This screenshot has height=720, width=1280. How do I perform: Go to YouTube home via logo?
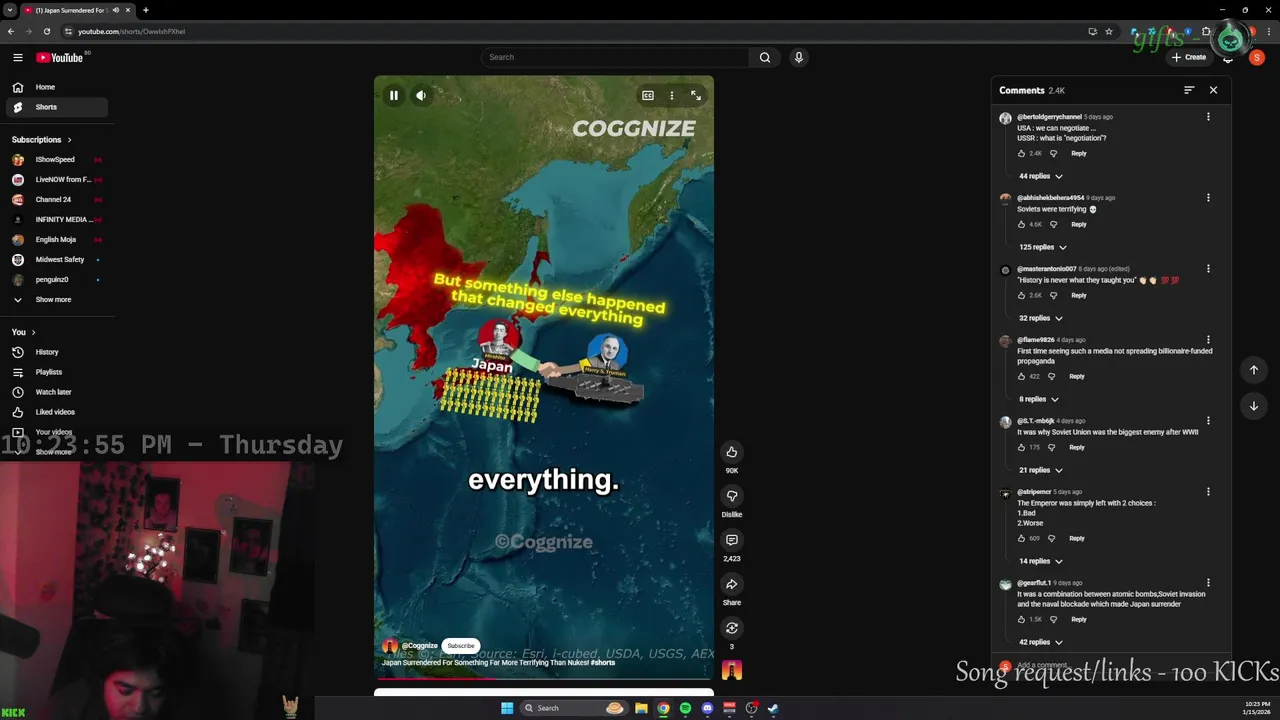(x=59, y=57)
